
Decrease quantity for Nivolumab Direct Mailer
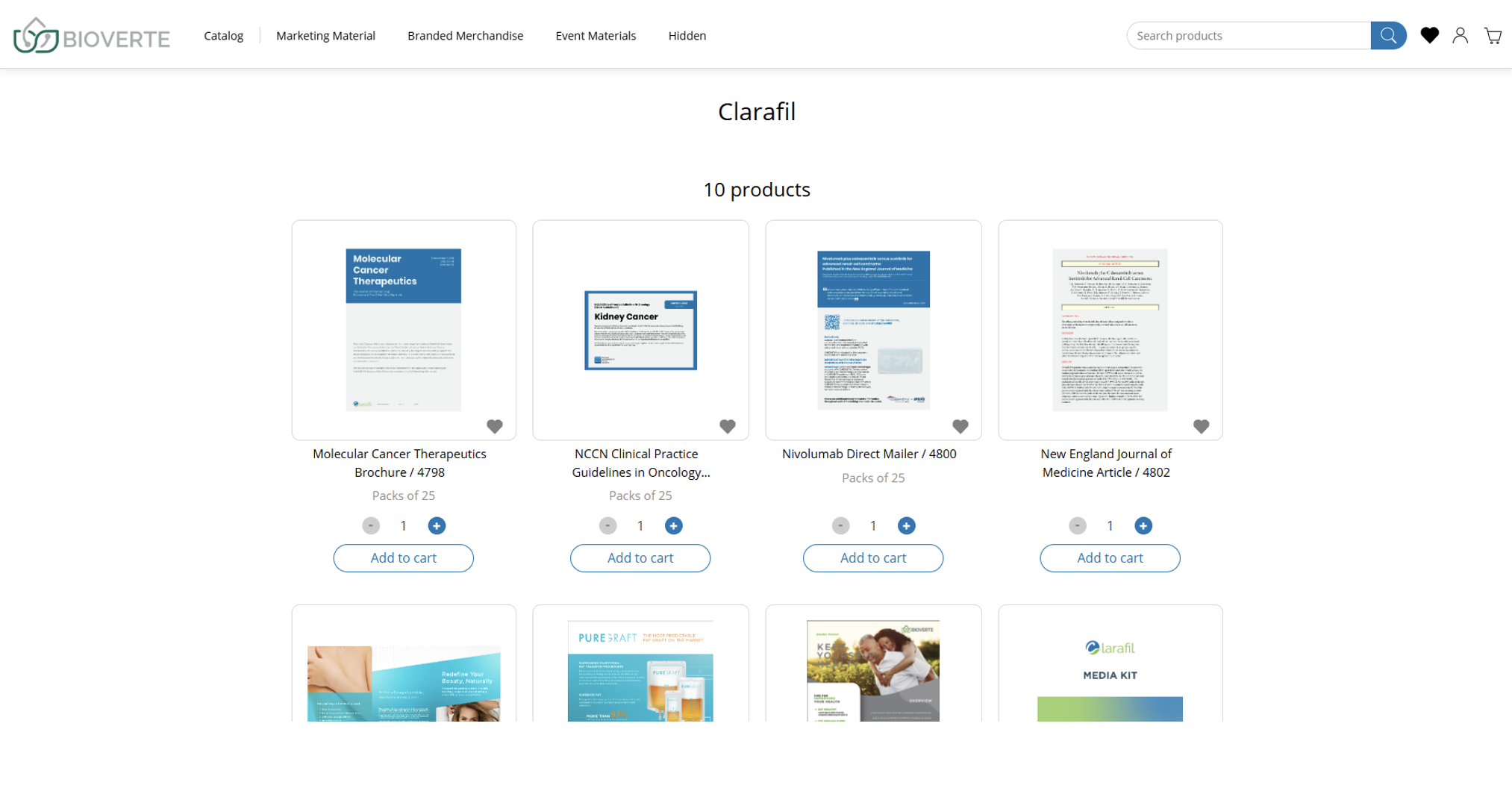[x=840, y=526]
